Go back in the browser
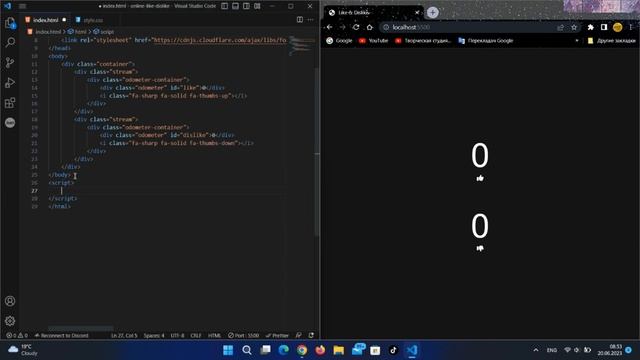 point(330,27)
